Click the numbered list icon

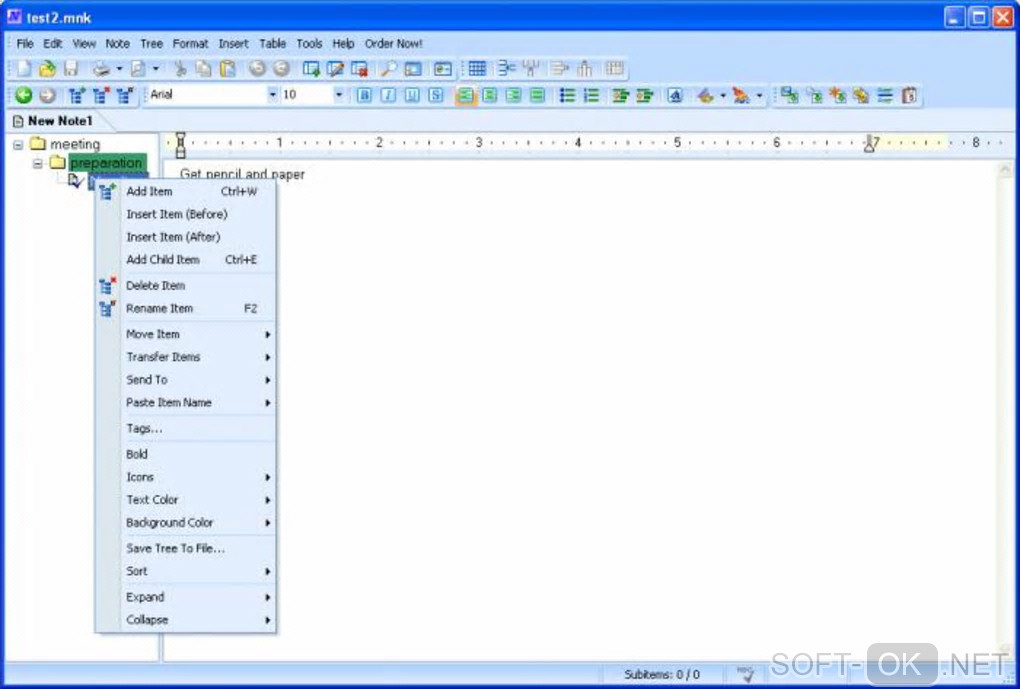[591, 95]
